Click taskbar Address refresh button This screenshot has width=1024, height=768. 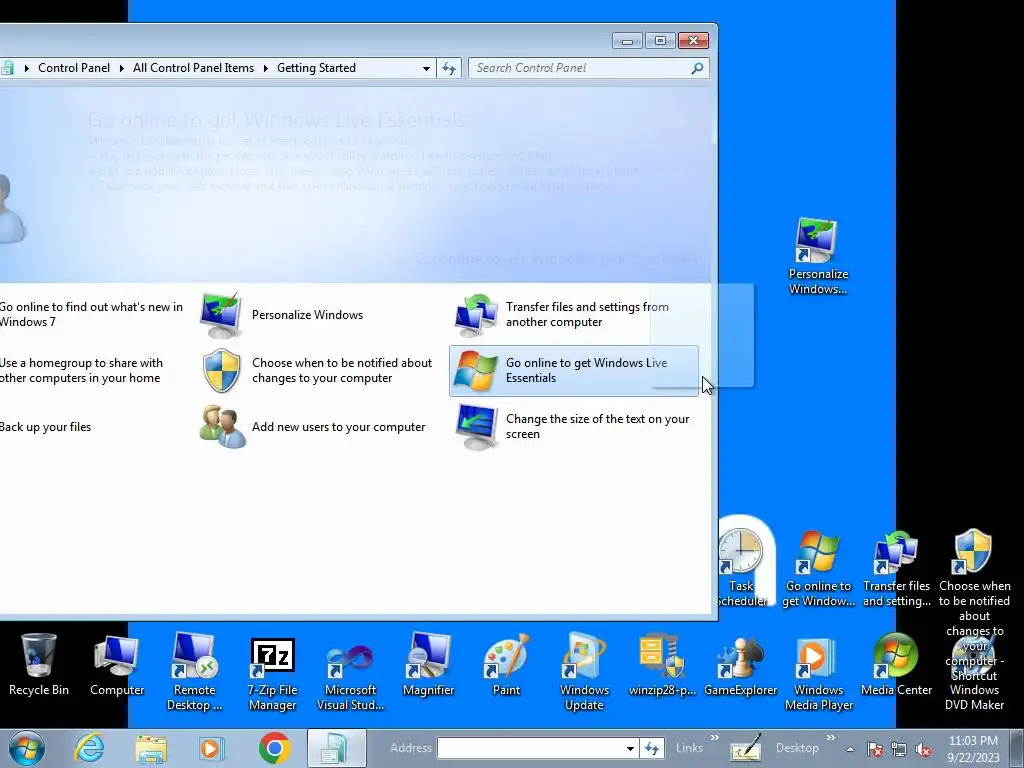point(652,748)
